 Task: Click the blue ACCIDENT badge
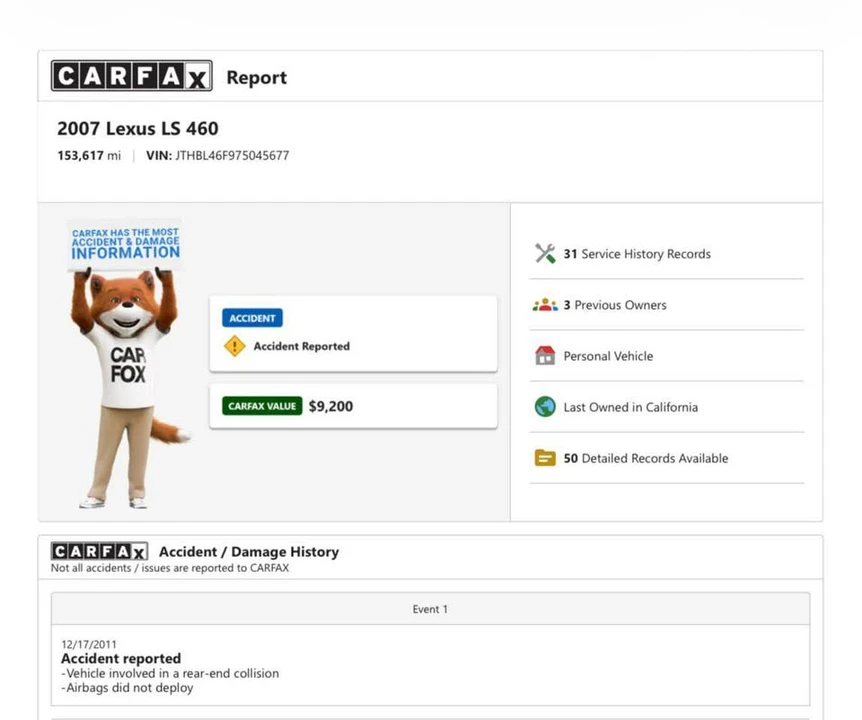252,318
